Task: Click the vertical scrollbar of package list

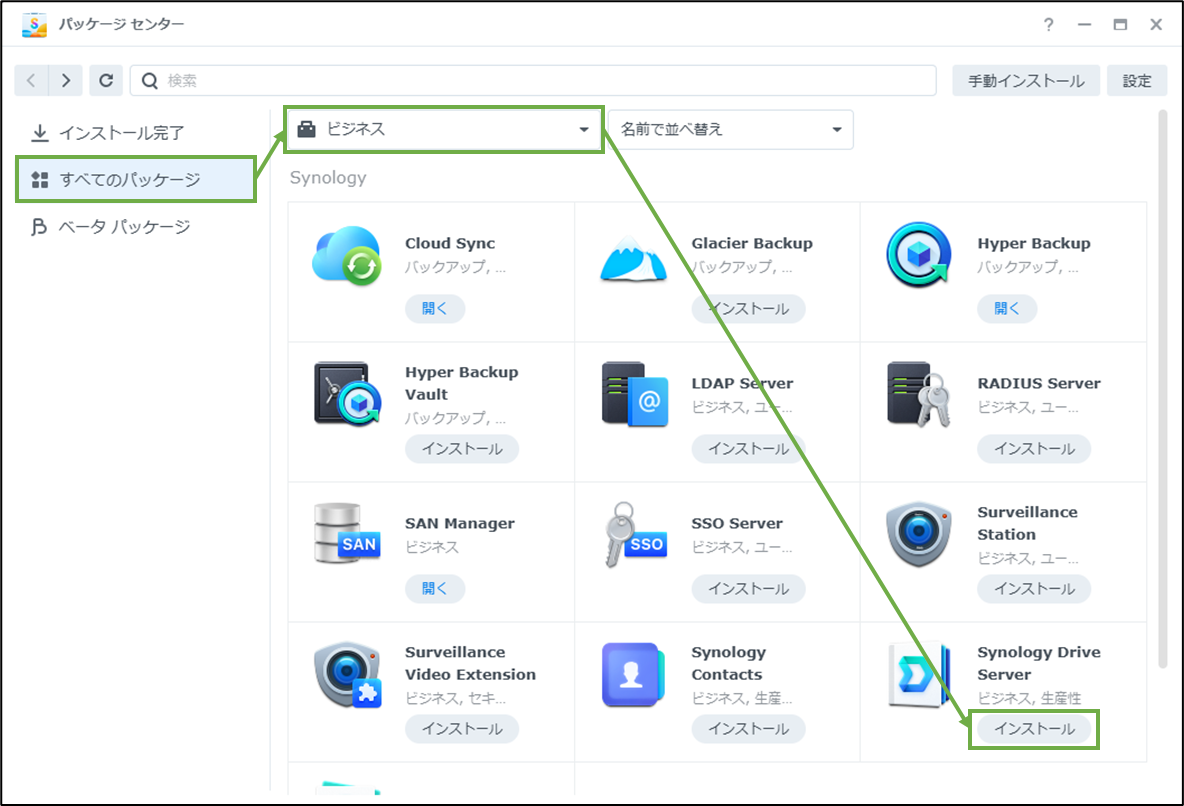Action: click(1162, 389)
